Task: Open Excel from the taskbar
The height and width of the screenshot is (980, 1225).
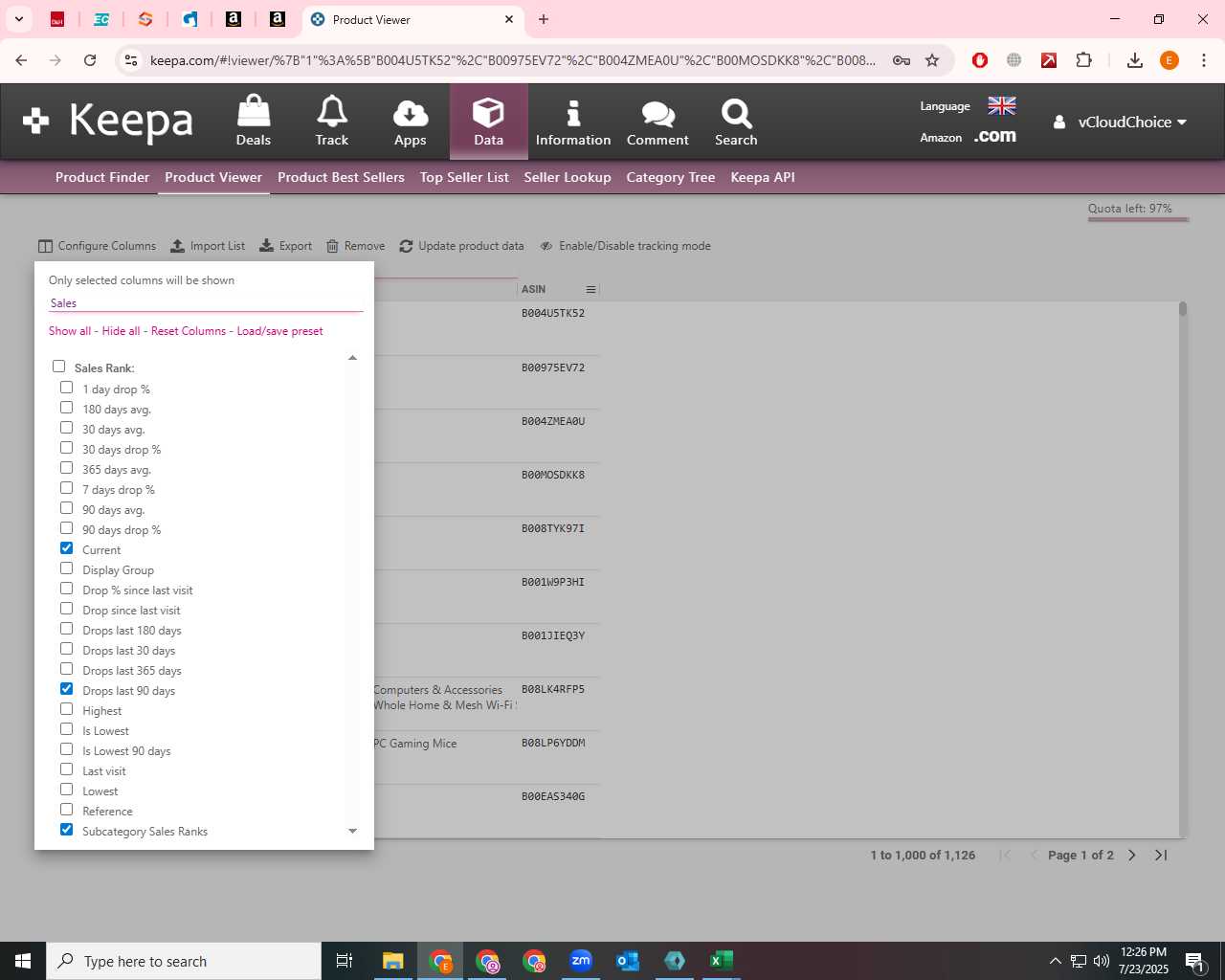Action: [x=722, y=961]
